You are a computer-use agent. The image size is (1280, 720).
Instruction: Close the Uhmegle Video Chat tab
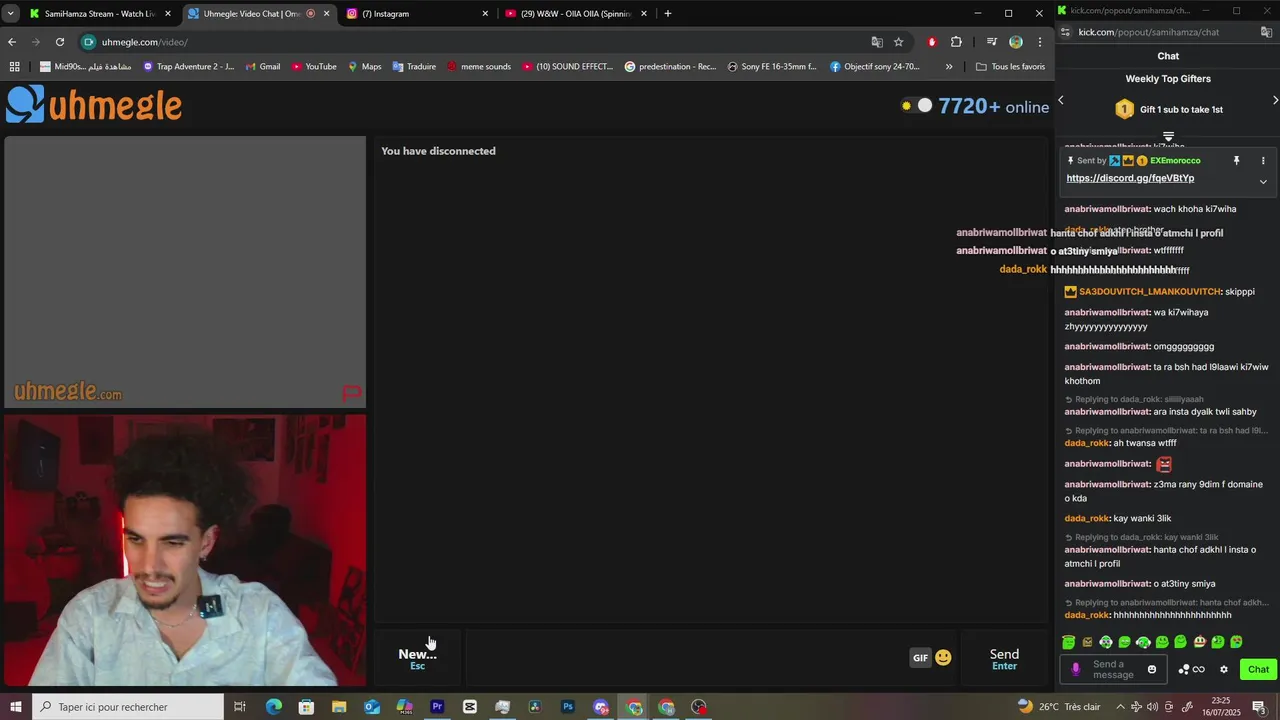[326, 14]
